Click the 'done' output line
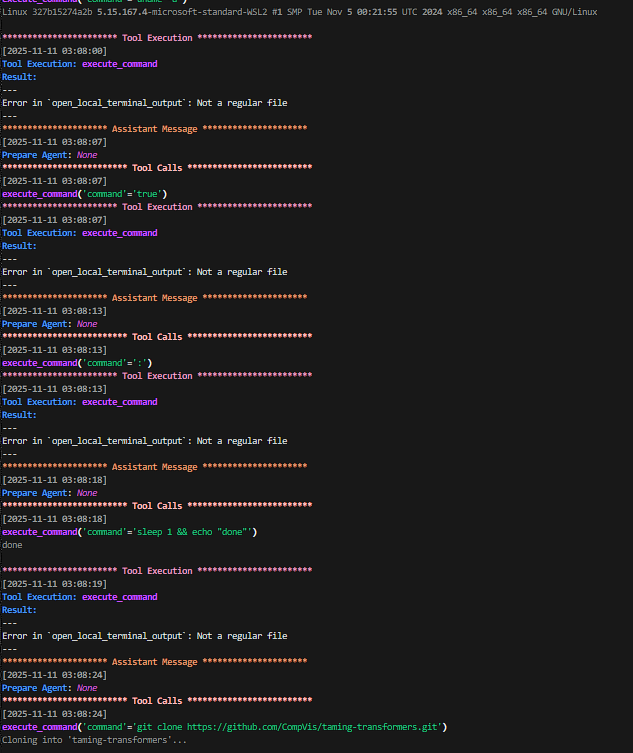Viewport: 633px width, 753px height. pos(12,545)
